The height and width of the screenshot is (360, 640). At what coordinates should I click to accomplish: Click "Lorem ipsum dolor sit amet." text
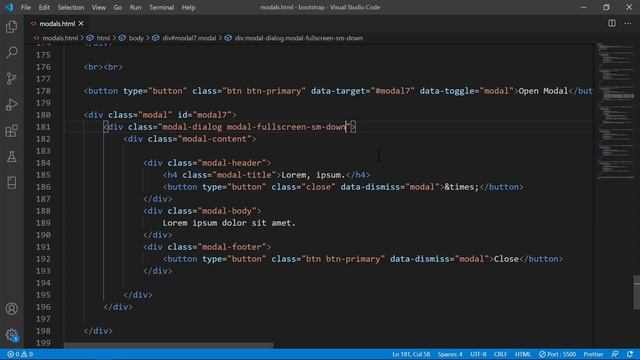229,223
